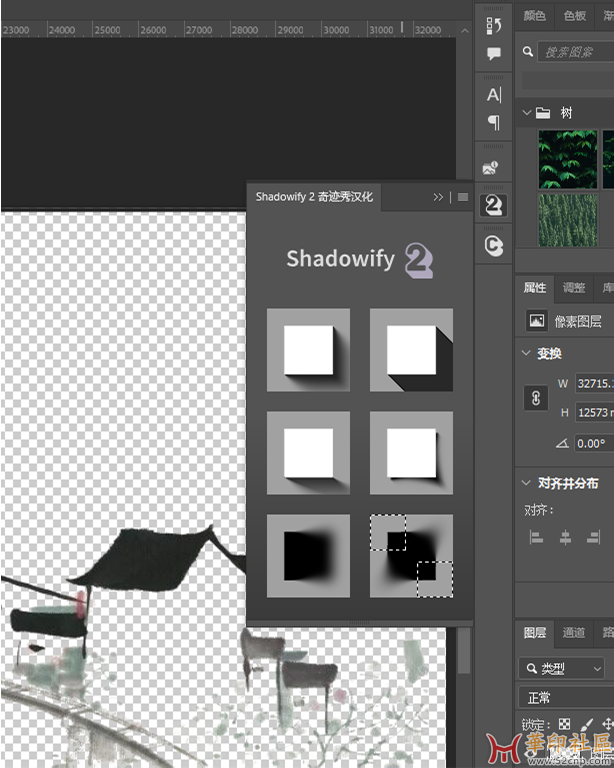Open the C plugin panel icon
This screenshot has width=614, height=768.
tap(494, 246)
